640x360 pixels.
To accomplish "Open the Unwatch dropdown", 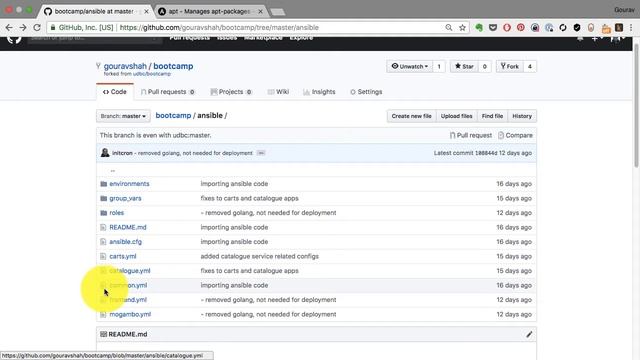I will 409,67.
